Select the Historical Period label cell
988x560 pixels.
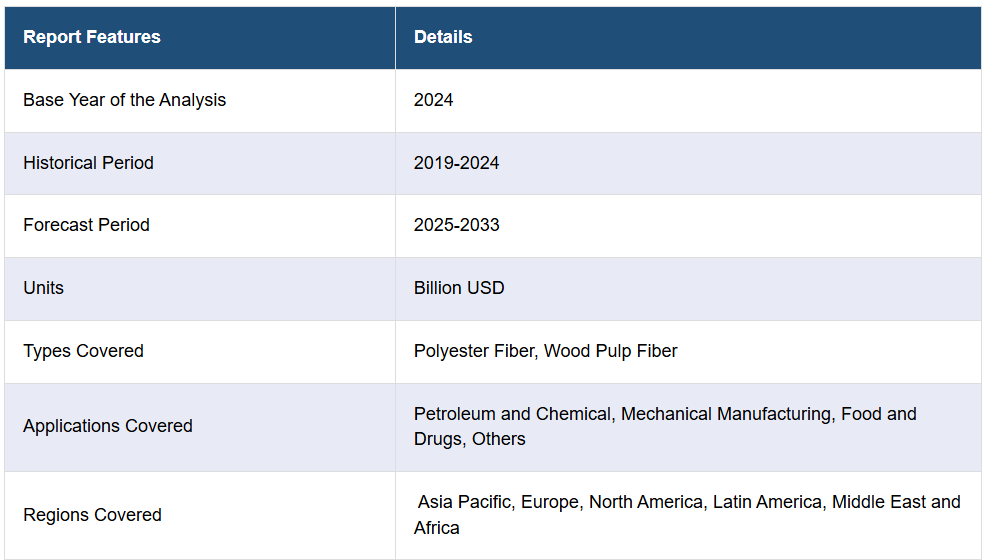click(x=88, y=163)
